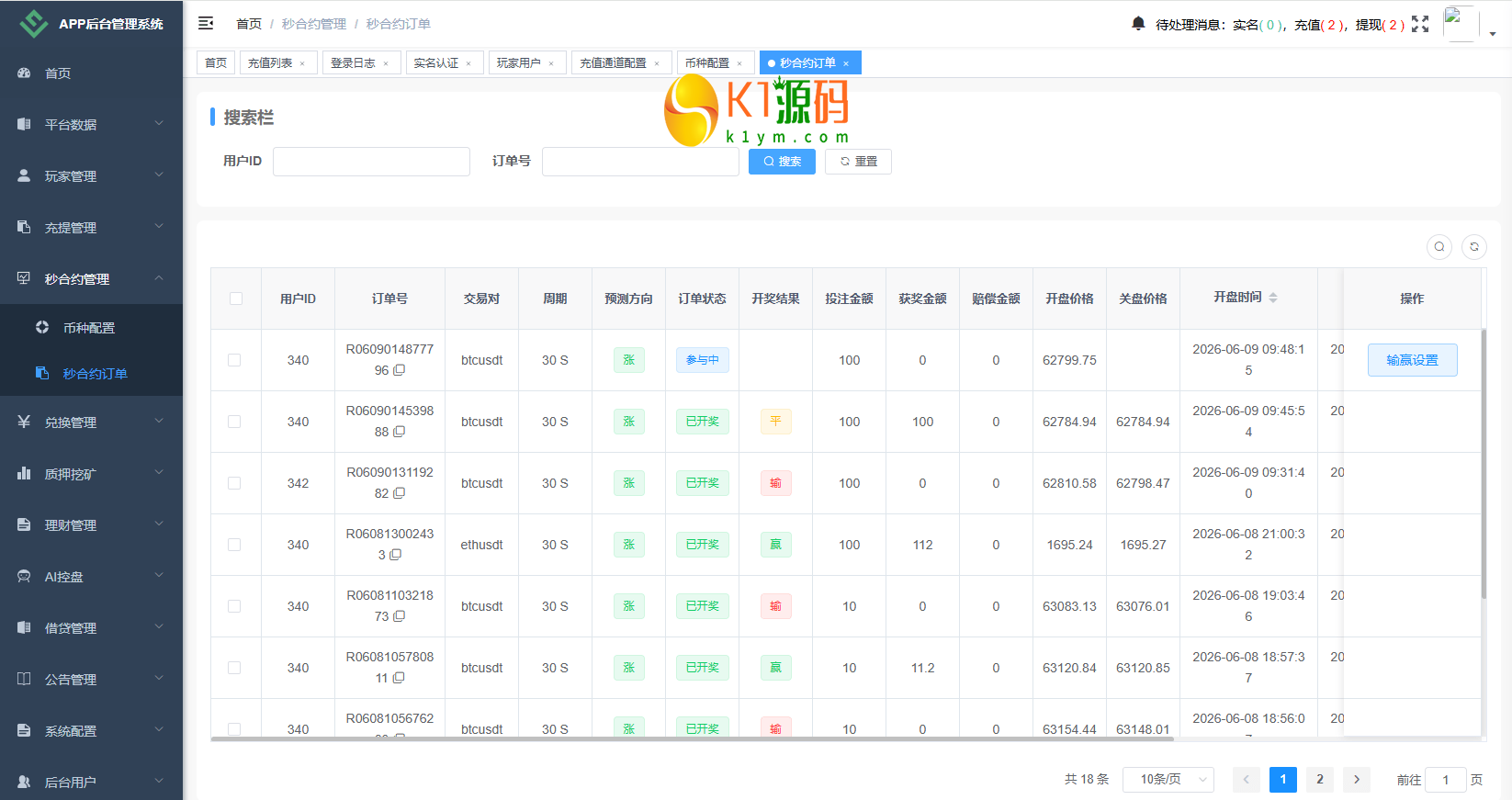The height and width of the screenshot is (800, 1512).
Task: Expand 兑换管理 sidebar menu
Action: click(x=91, y=423)
